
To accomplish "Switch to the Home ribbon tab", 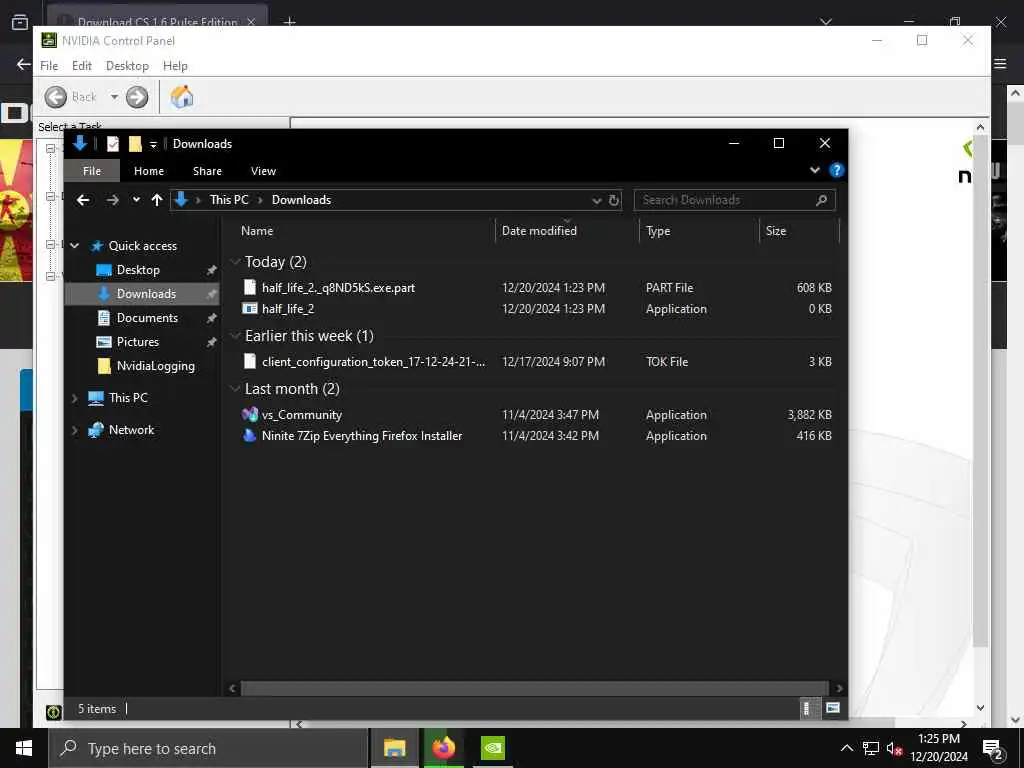I will pyautogui.click(x=149, y=171).
